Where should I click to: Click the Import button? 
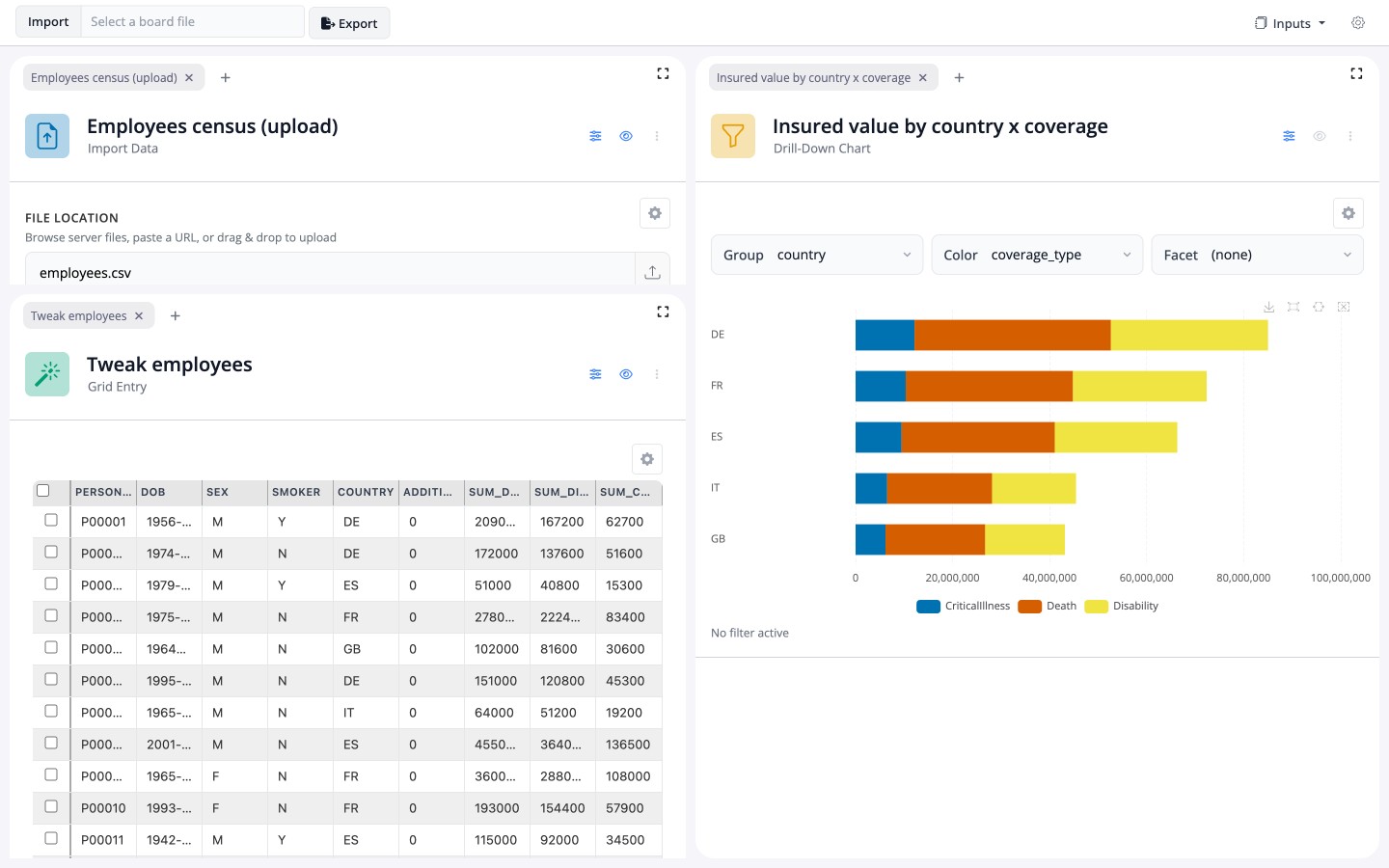click(48, 22)
